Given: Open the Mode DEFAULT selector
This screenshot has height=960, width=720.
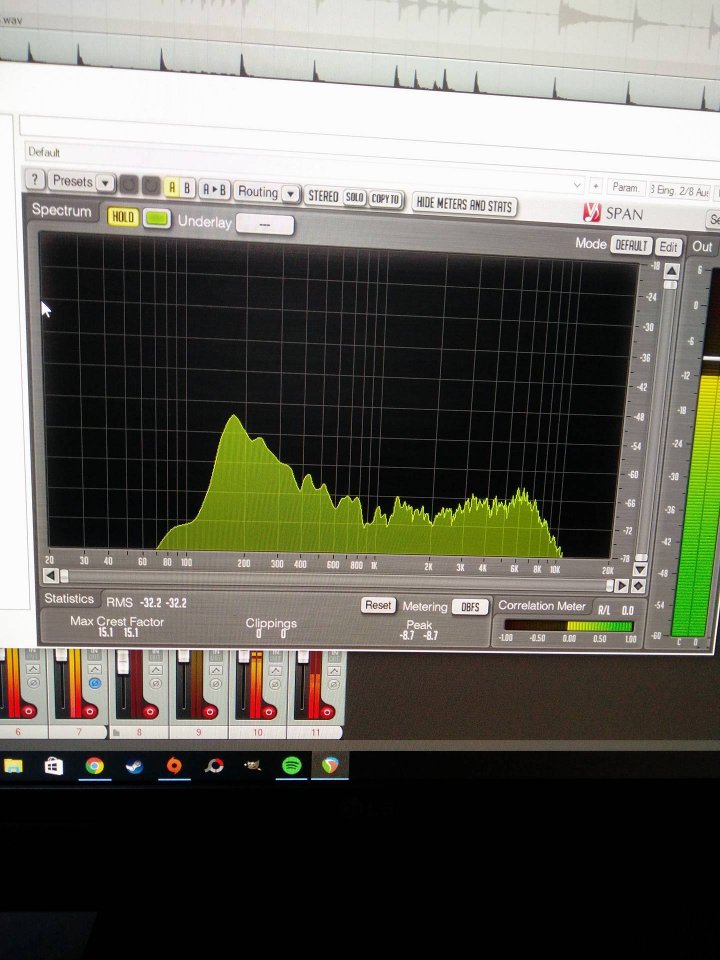Looking at the screenshot, I should click(x=631, y=245).
